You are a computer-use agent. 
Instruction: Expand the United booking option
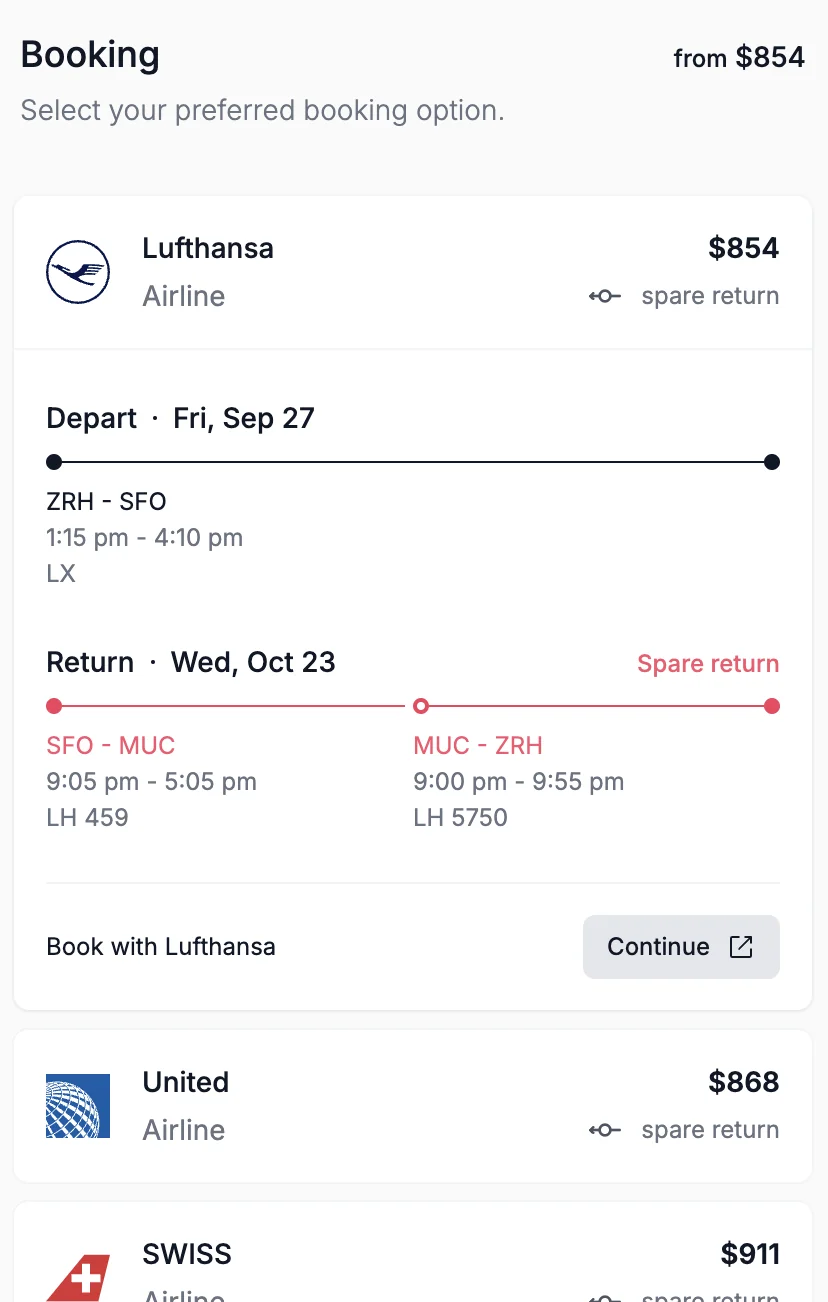412,1106
